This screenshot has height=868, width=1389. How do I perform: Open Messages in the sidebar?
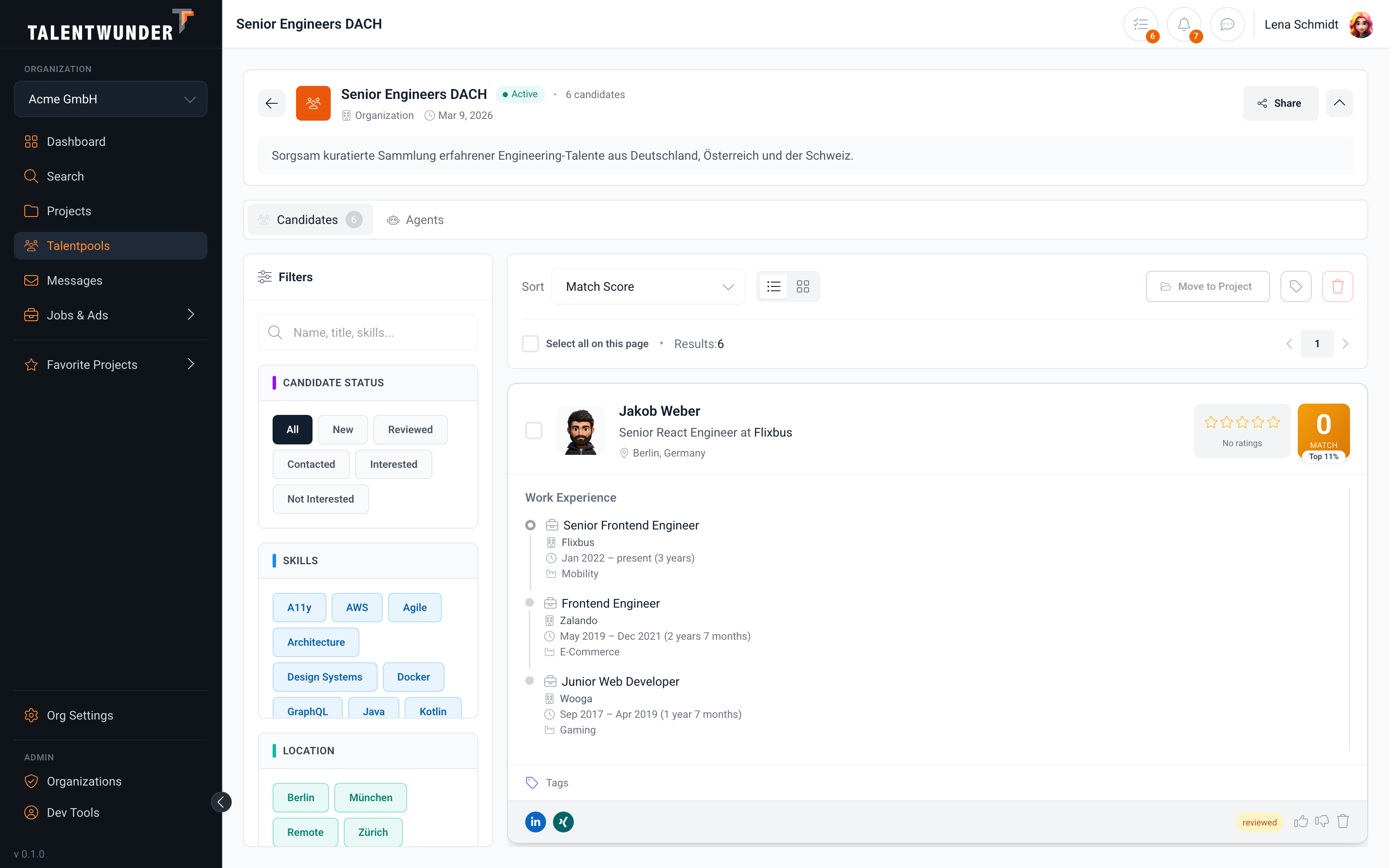point(111,281)
